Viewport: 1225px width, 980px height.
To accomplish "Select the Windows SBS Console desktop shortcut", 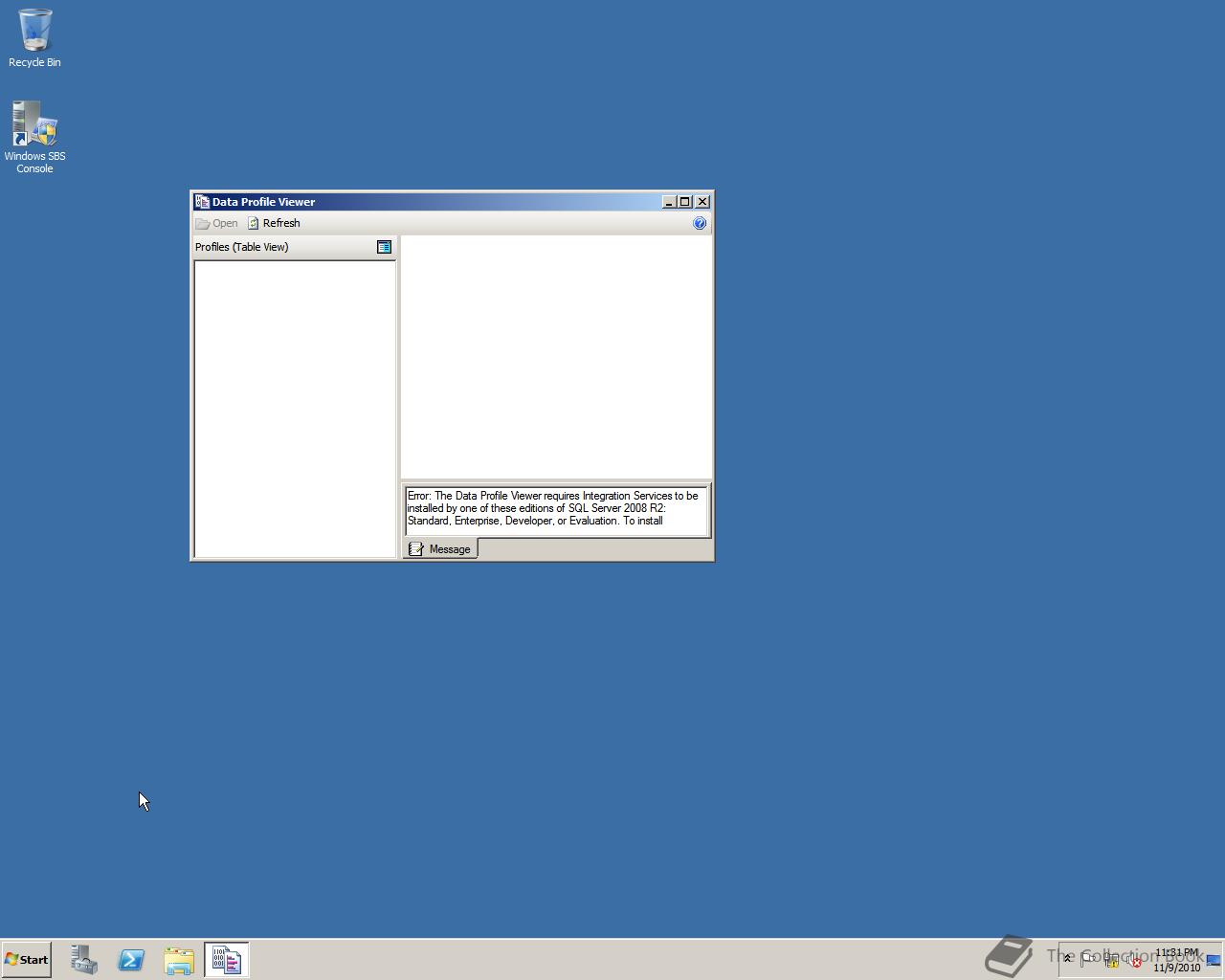I will tap(34, 137).
